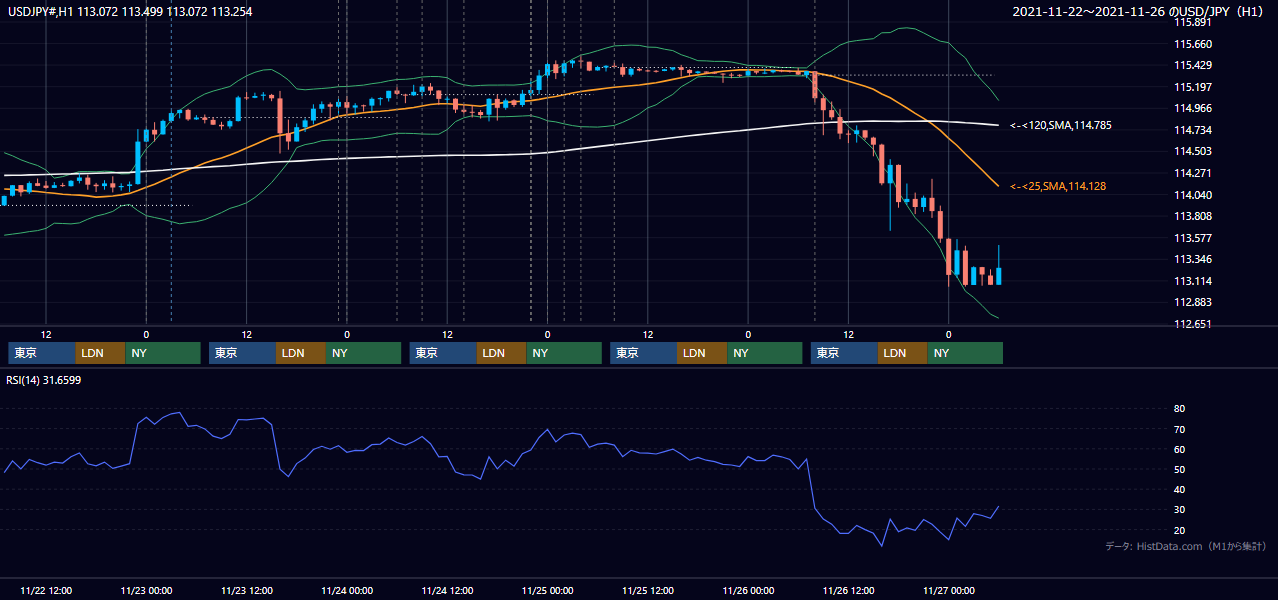Image resolution: width=1278 pixels, height=600 pixels.
Task: Click price axis label 114.734
Action: (x=1192, y=130)
